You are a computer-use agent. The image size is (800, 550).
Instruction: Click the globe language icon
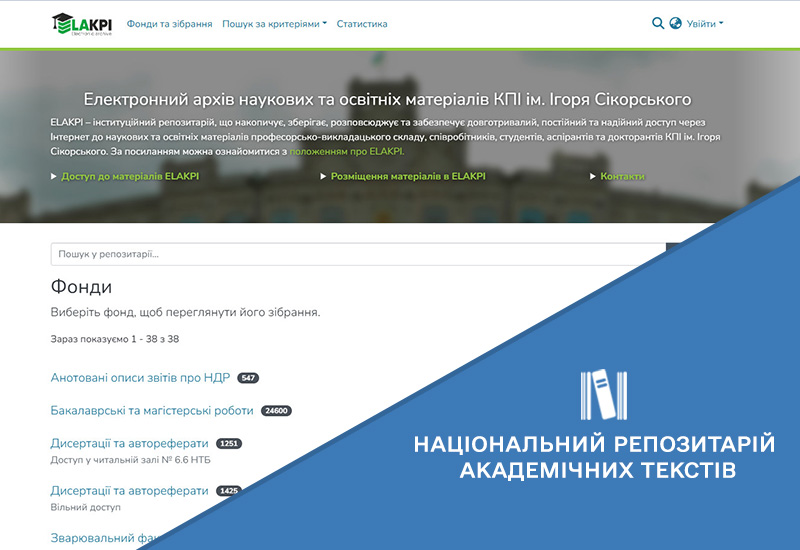(676, 23)
